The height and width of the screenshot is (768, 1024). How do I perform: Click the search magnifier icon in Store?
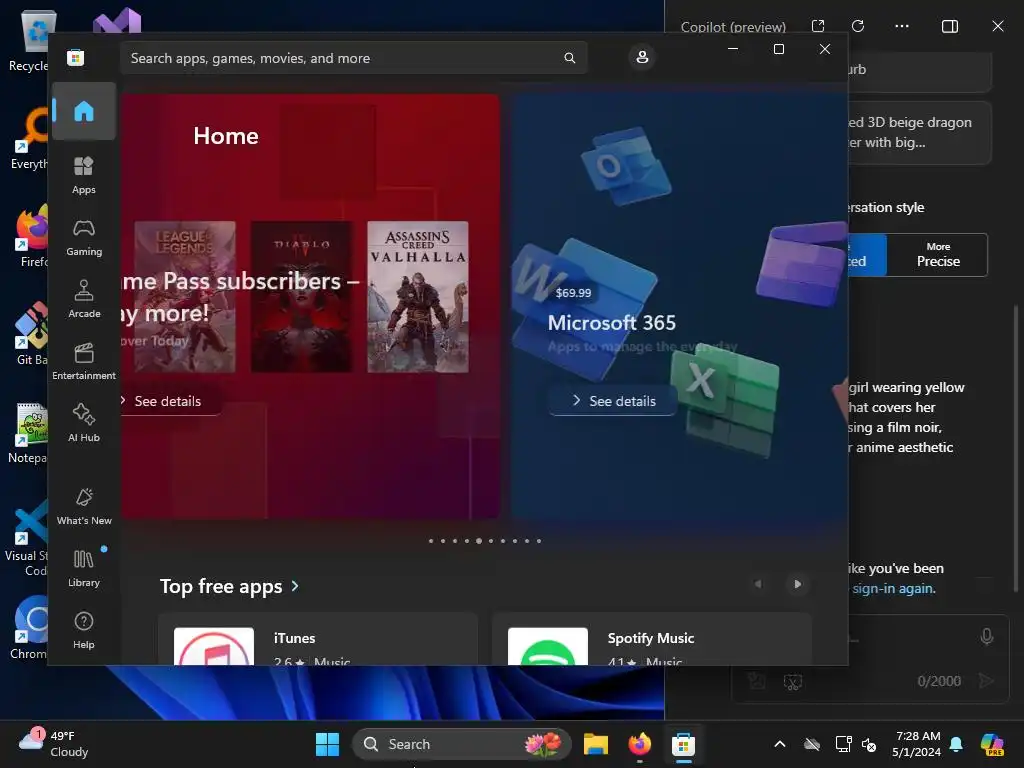(x=569, y=58)
